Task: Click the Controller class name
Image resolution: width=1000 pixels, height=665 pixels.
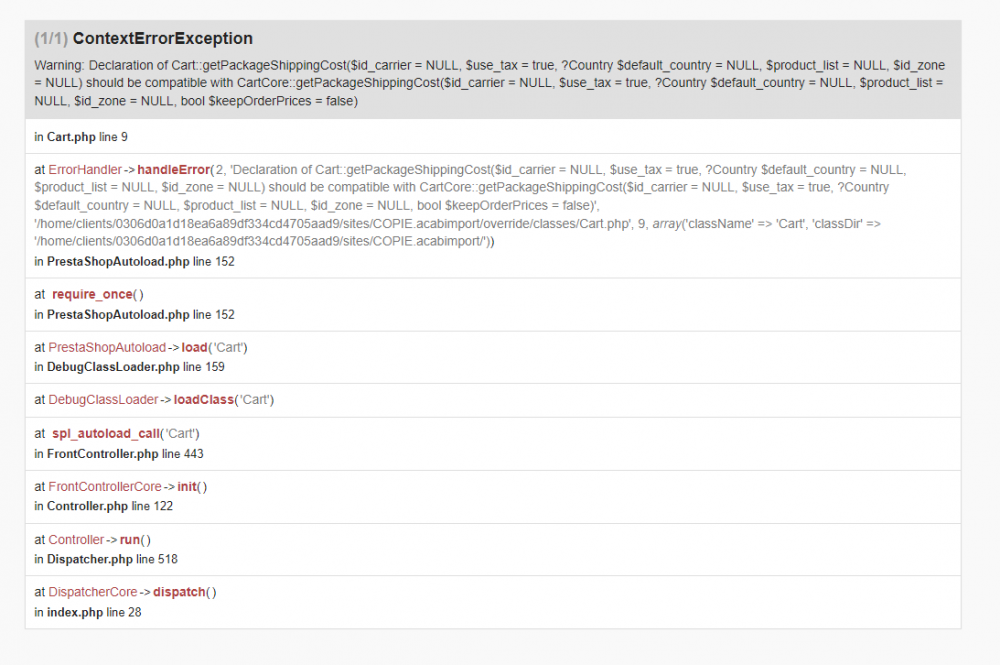Action: point(76,539)
